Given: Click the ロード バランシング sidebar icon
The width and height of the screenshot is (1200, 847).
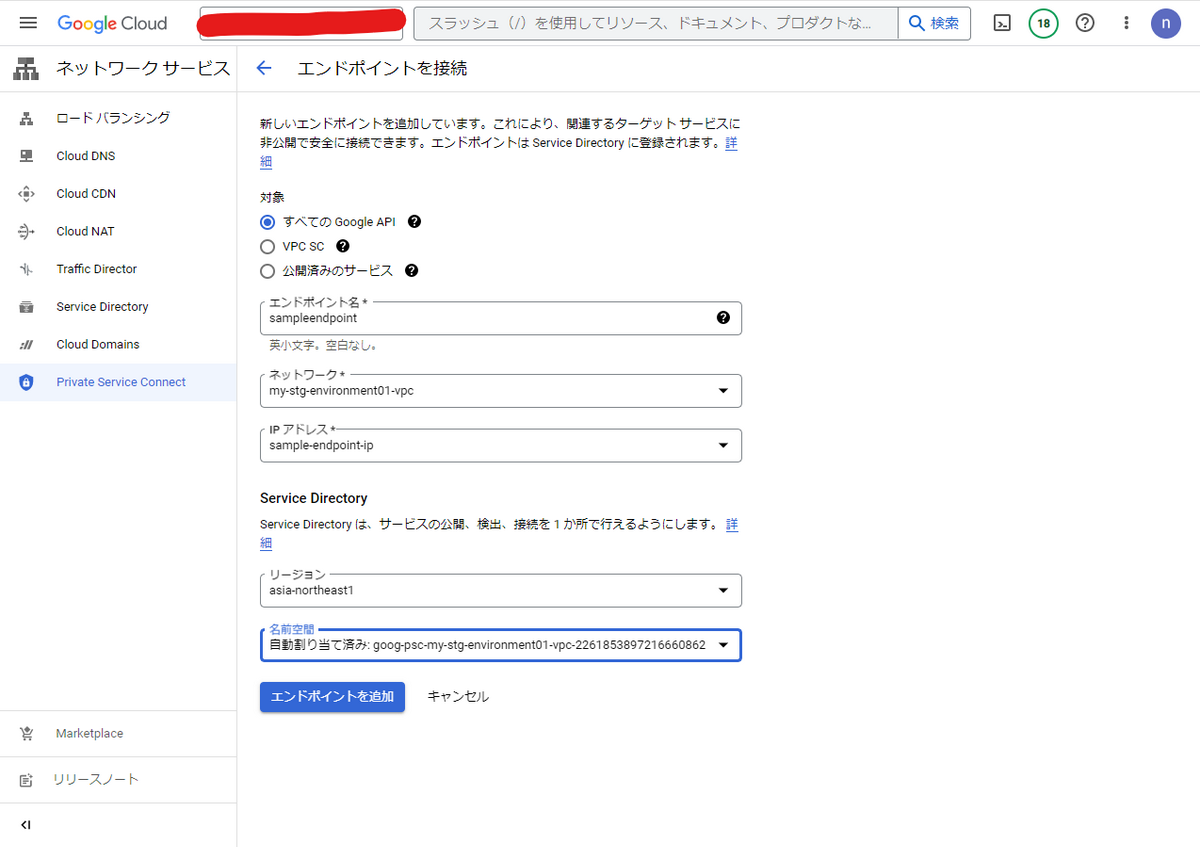Looking at the screenshot, I should [26, 118].
